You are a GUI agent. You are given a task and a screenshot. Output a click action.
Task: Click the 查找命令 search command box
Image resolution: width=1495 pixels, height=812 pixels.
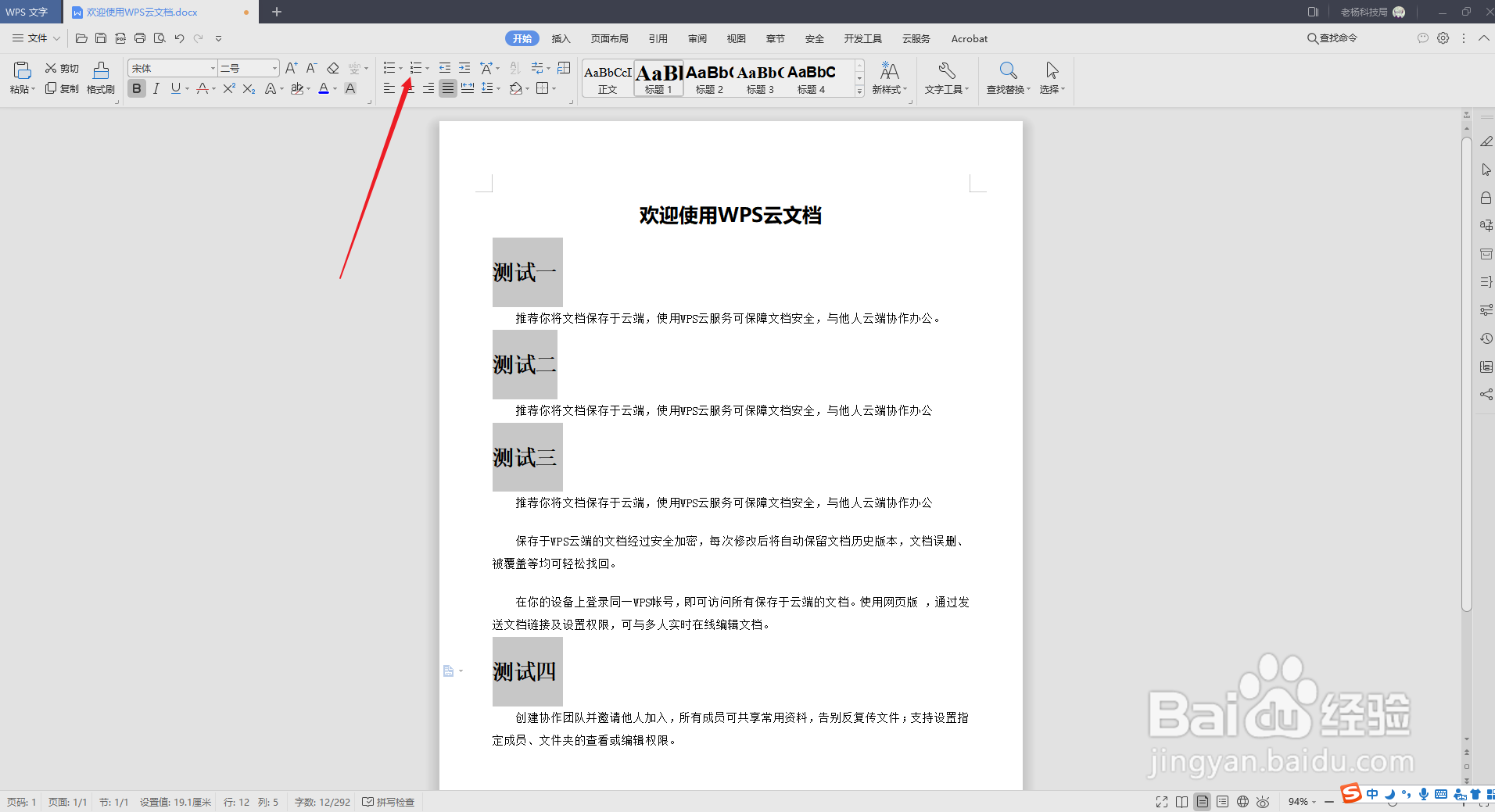(1332, 38)
